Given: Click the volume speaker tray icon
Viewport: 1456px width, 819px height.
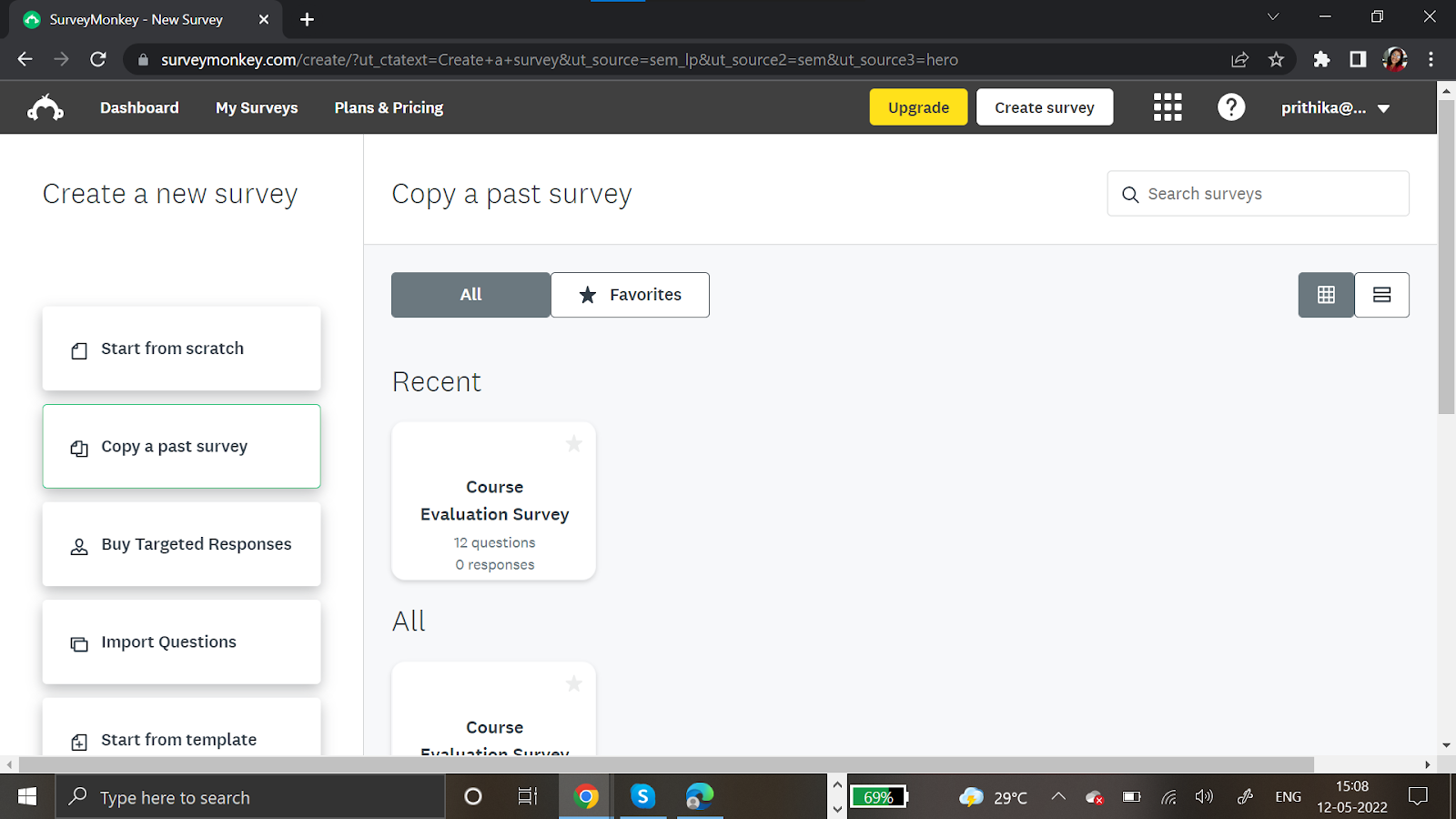Looking at the screenshot, I should coord(1204,797).
